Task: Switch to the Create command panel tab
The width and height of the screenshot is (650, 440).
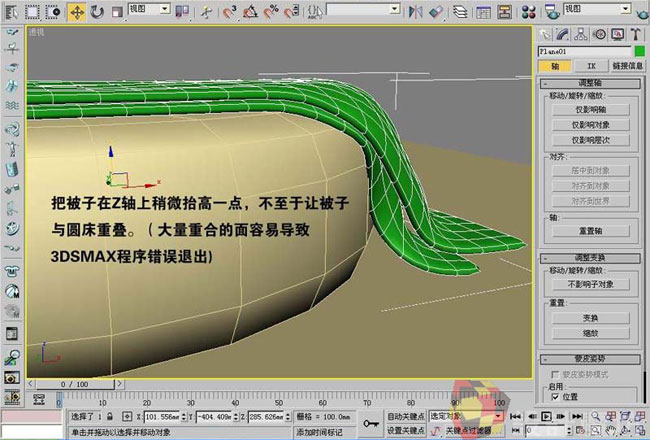Action: (x=545, y=34)
